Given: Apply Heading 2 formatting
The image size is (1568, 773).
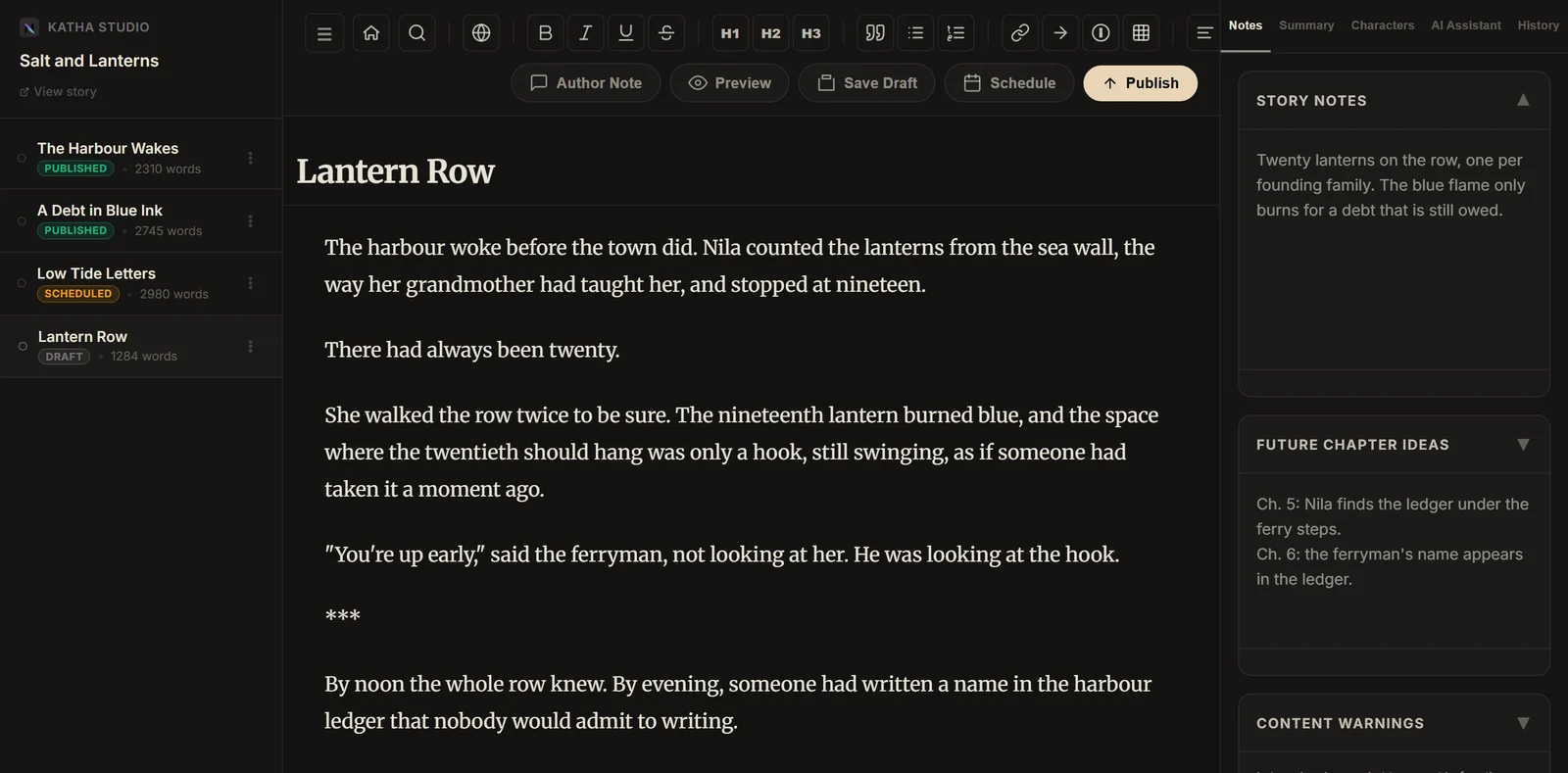Looking at the screenshot, I should (771, 33).
